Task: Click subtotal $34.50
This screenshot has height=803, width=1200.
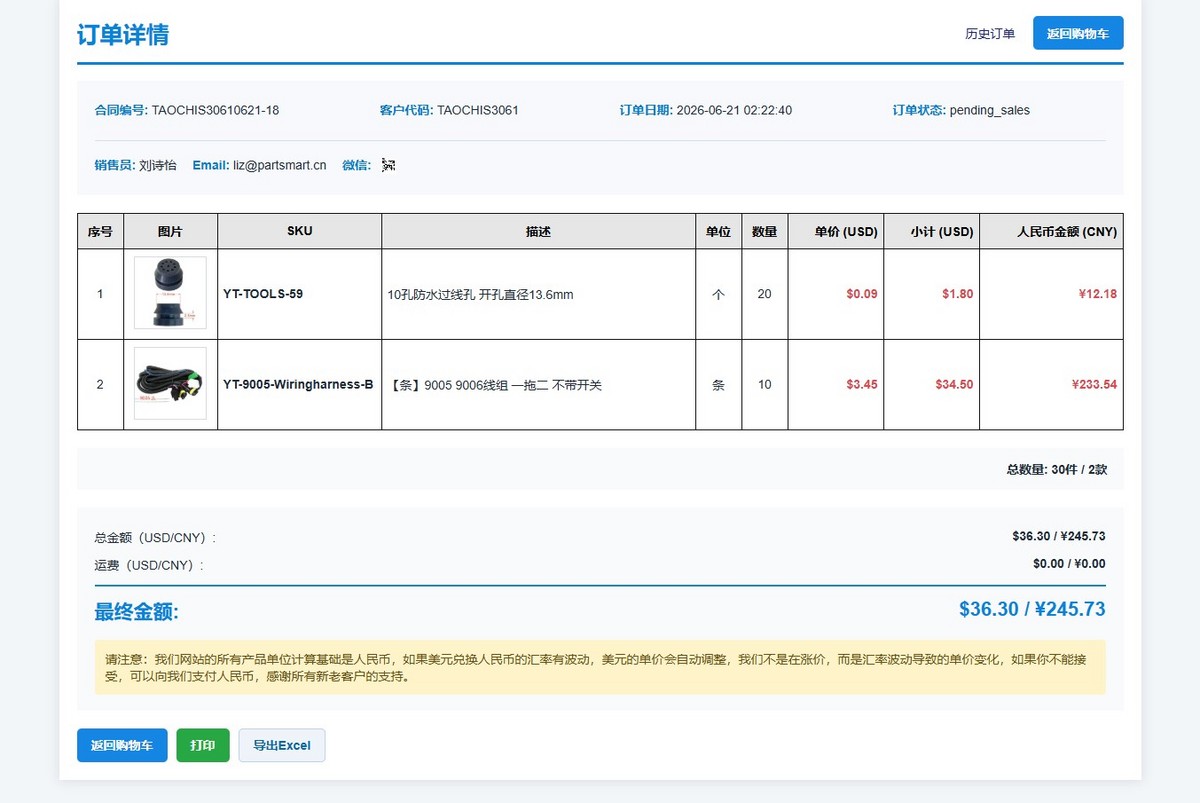Action: [954, 384]
